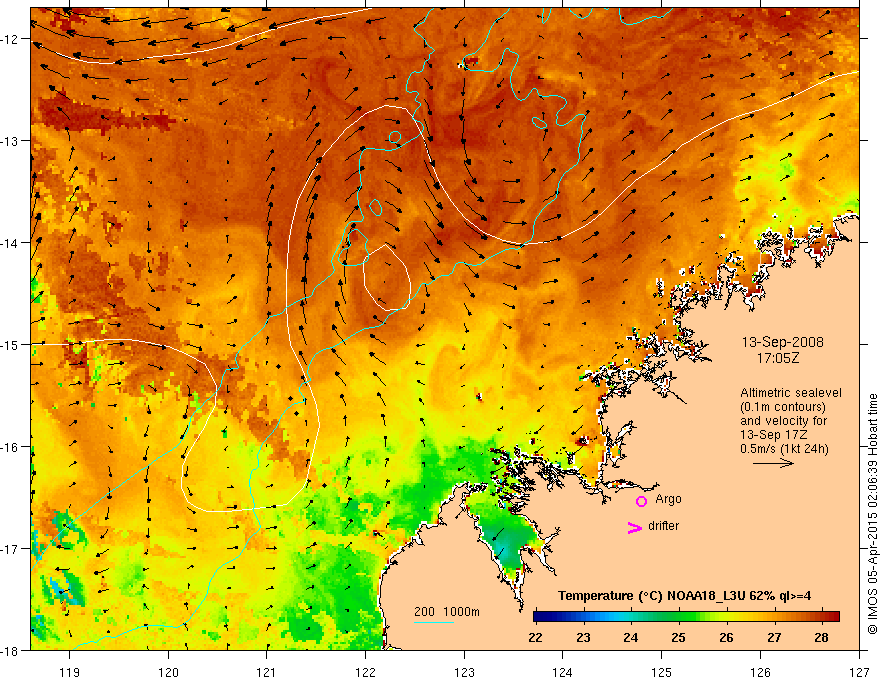
Task: Click latitude axis label -16
Action: click(11, 447)
